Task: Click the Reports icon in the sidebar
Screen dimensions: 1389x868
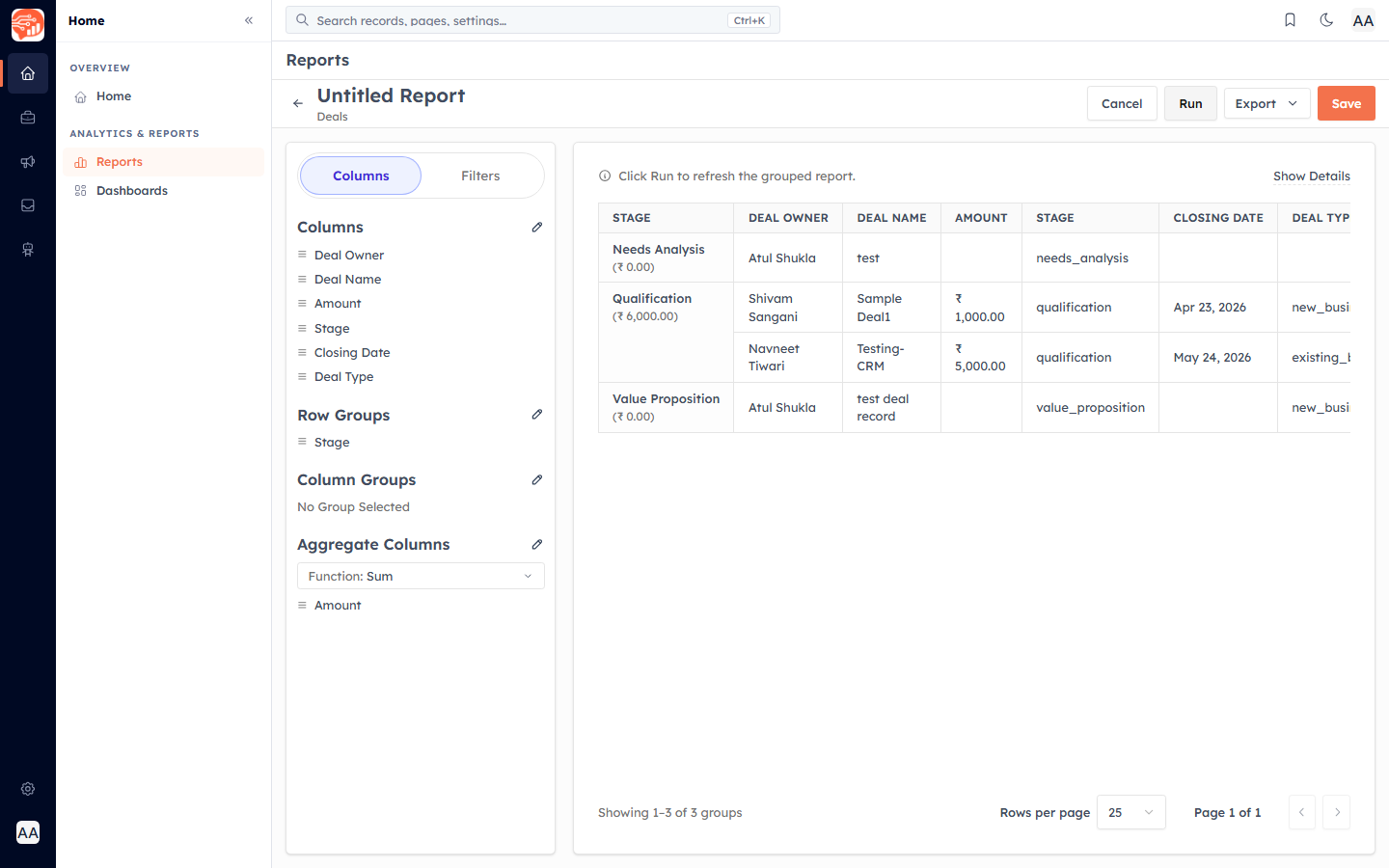Action: (81, 162)
